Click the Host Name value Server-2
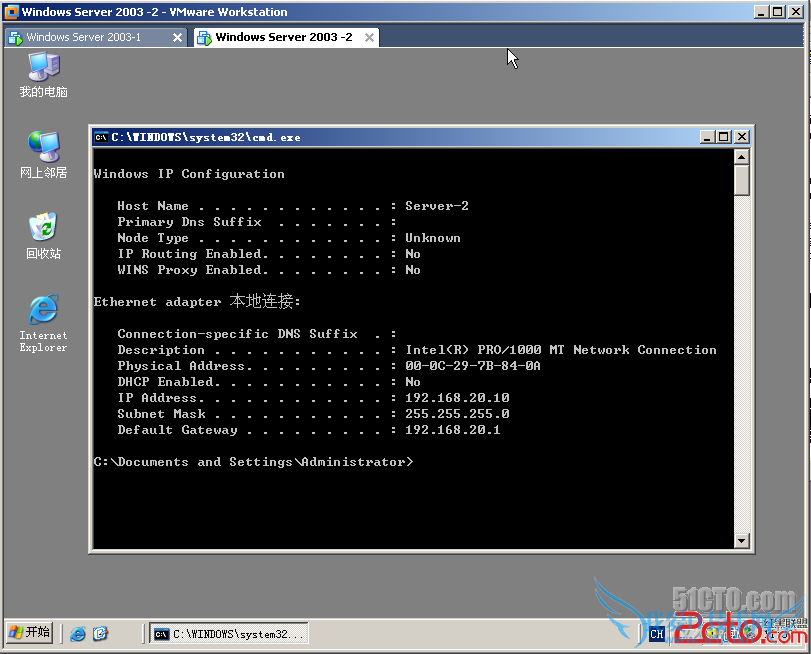 coord(437,205)
